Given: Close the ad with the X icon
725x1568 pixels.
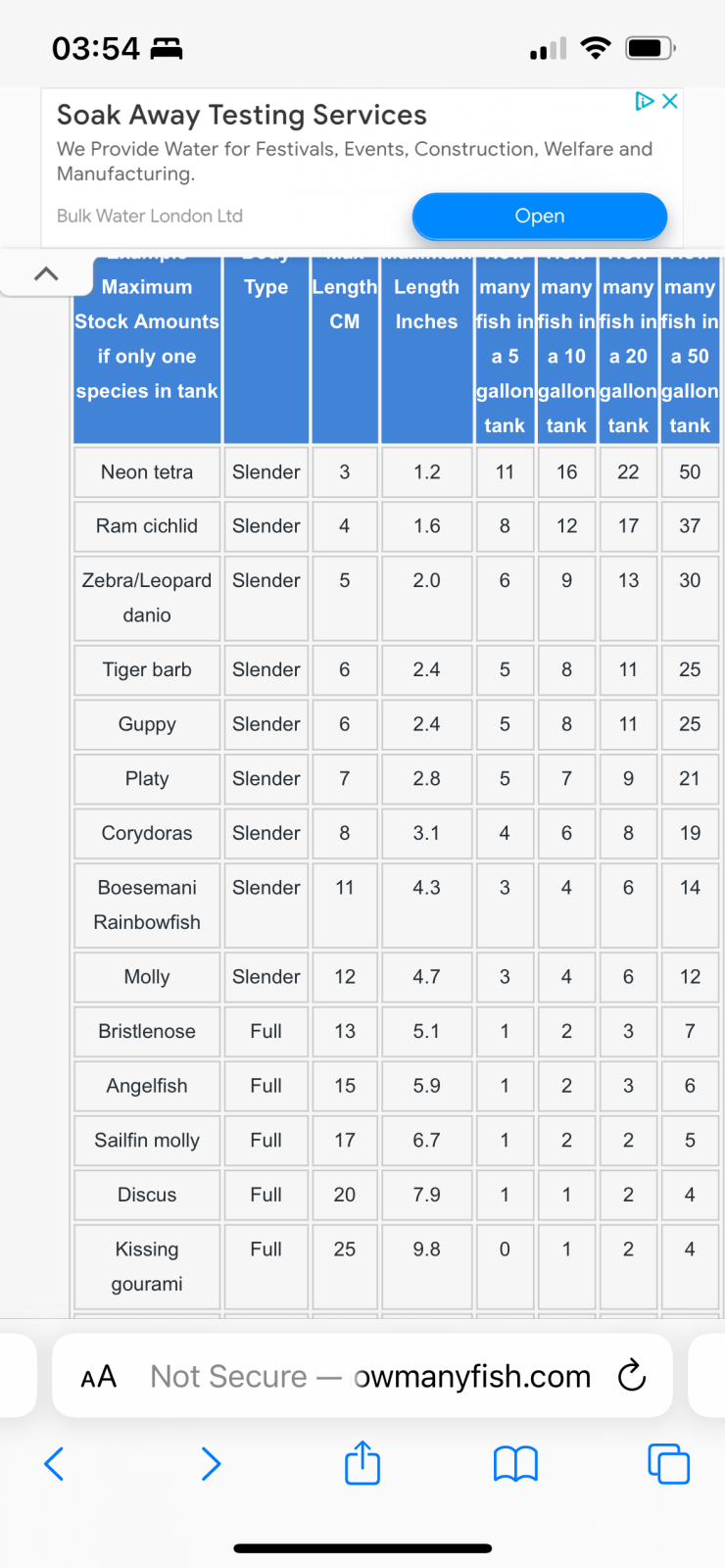Looking at the screenshot, I should [x=670, y=101].
